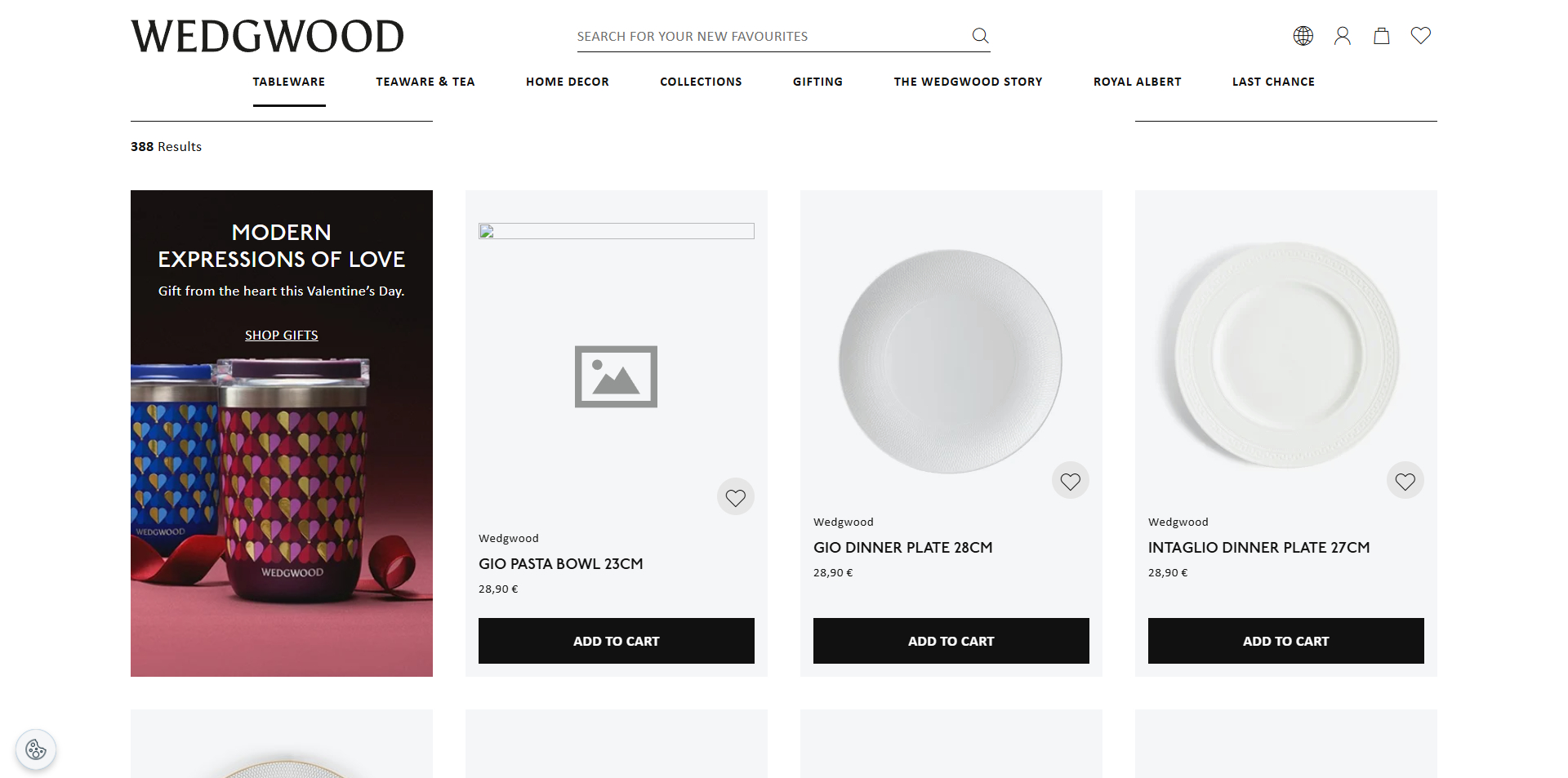Add Gio Pasta Bowl 23cm to cart
Screen dimensions: 1568x778
(x=616, y=641)
